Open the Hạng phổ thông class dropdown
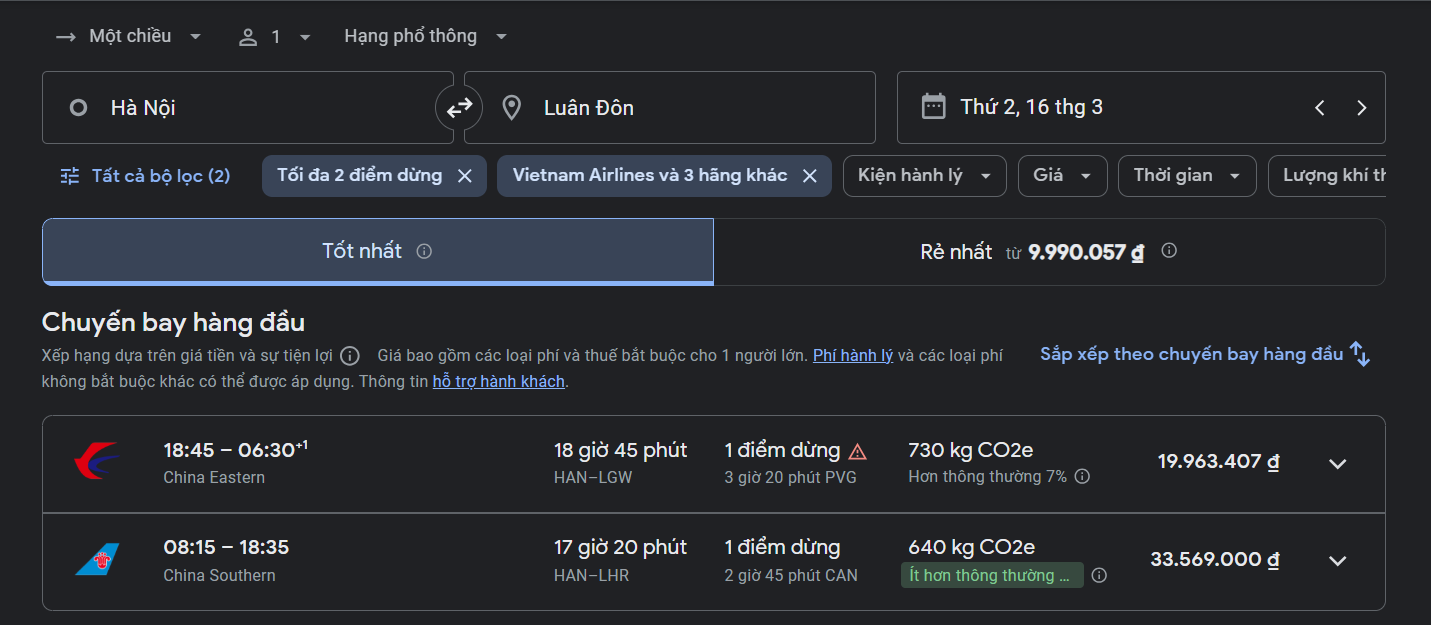This screenshot has width=1431, height=625. [x=426, y=37]
